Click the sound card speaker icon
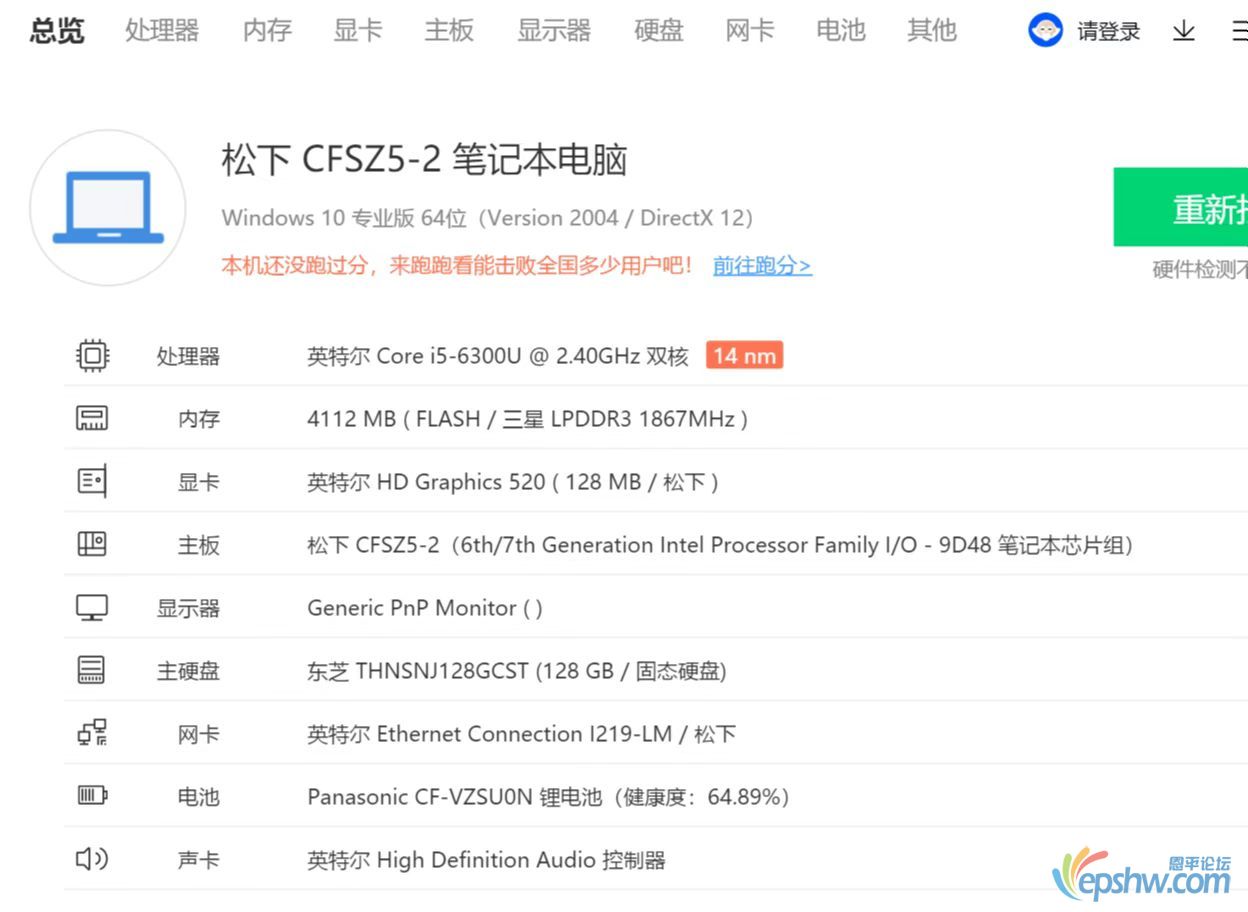Screen dimensions: 1248x912 click(92, 859)
